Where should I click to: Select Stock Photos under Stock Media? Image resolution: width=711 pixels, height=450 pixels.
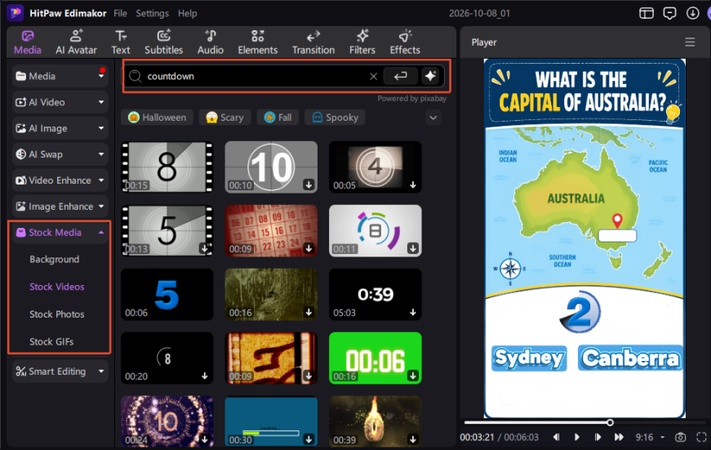tap(57, 314)
